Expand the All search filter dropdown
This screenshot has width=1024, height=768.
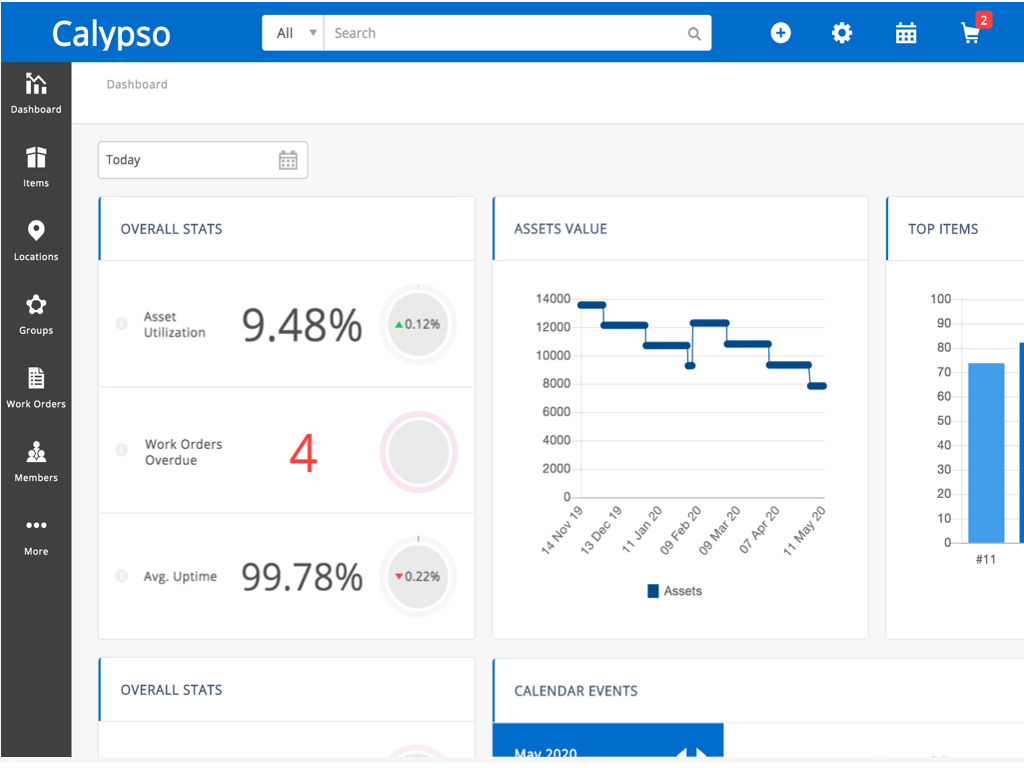[292, 32]
